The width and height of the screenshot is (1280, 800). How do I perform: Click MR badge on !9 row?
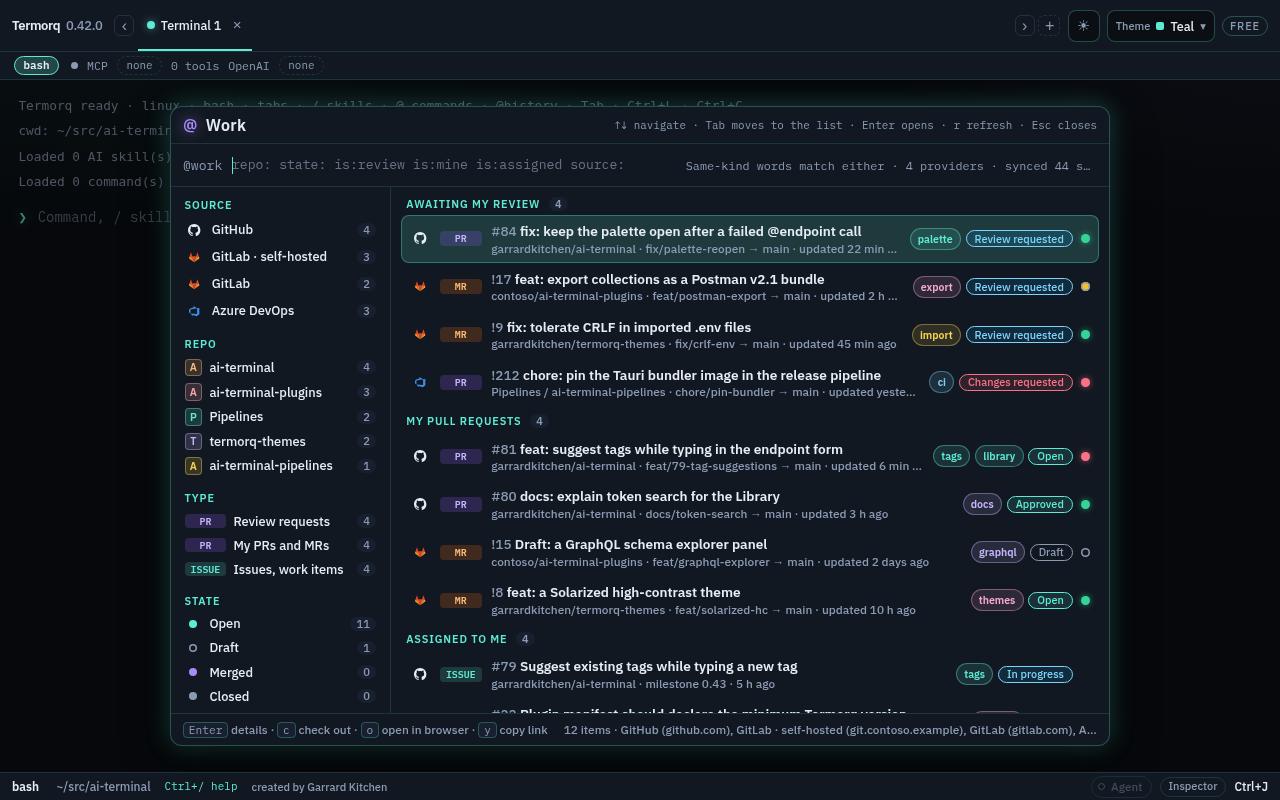(461, 335)
